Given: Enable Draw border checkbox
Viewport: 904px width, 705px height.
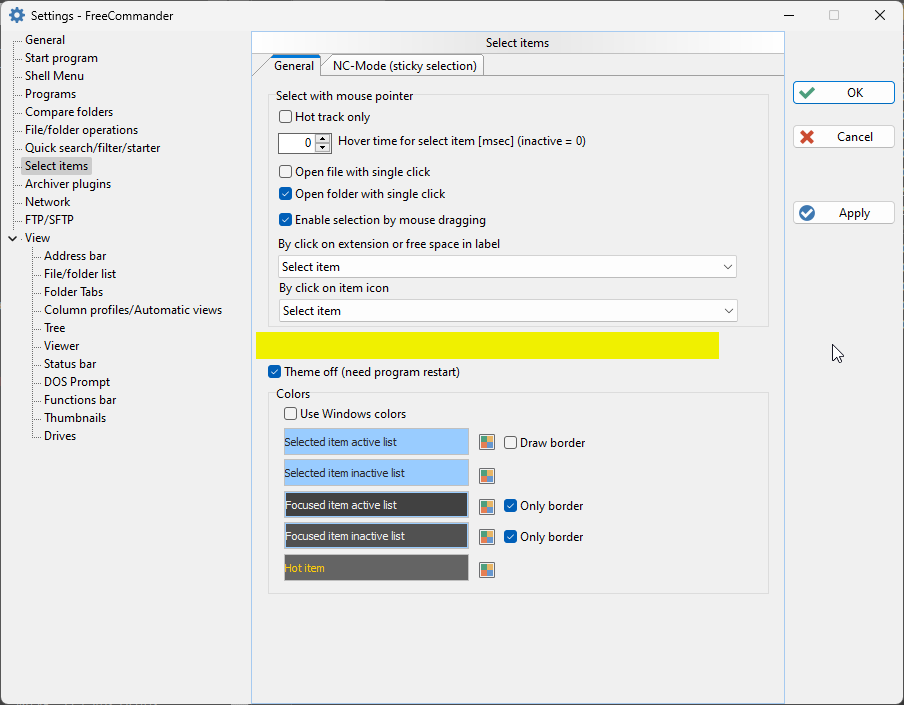Looking at the screenshot, I should click(510, 443).
